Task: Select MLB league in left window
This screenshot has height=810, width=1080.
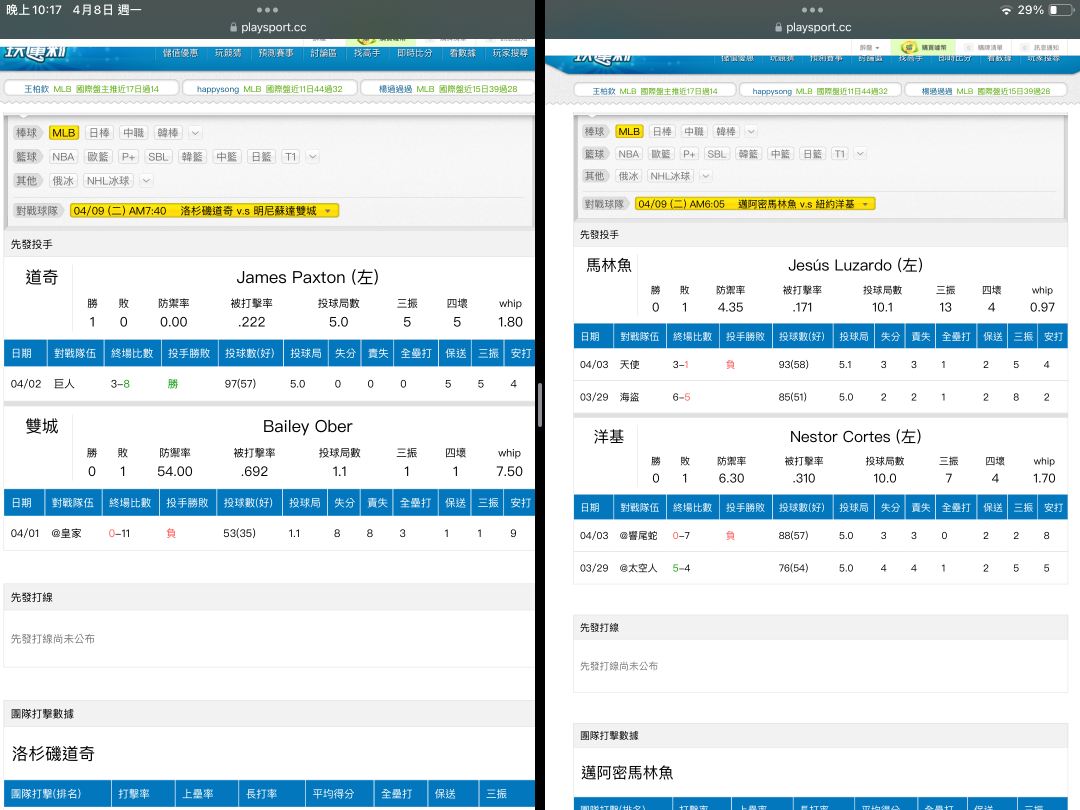Action: (64, 133)
